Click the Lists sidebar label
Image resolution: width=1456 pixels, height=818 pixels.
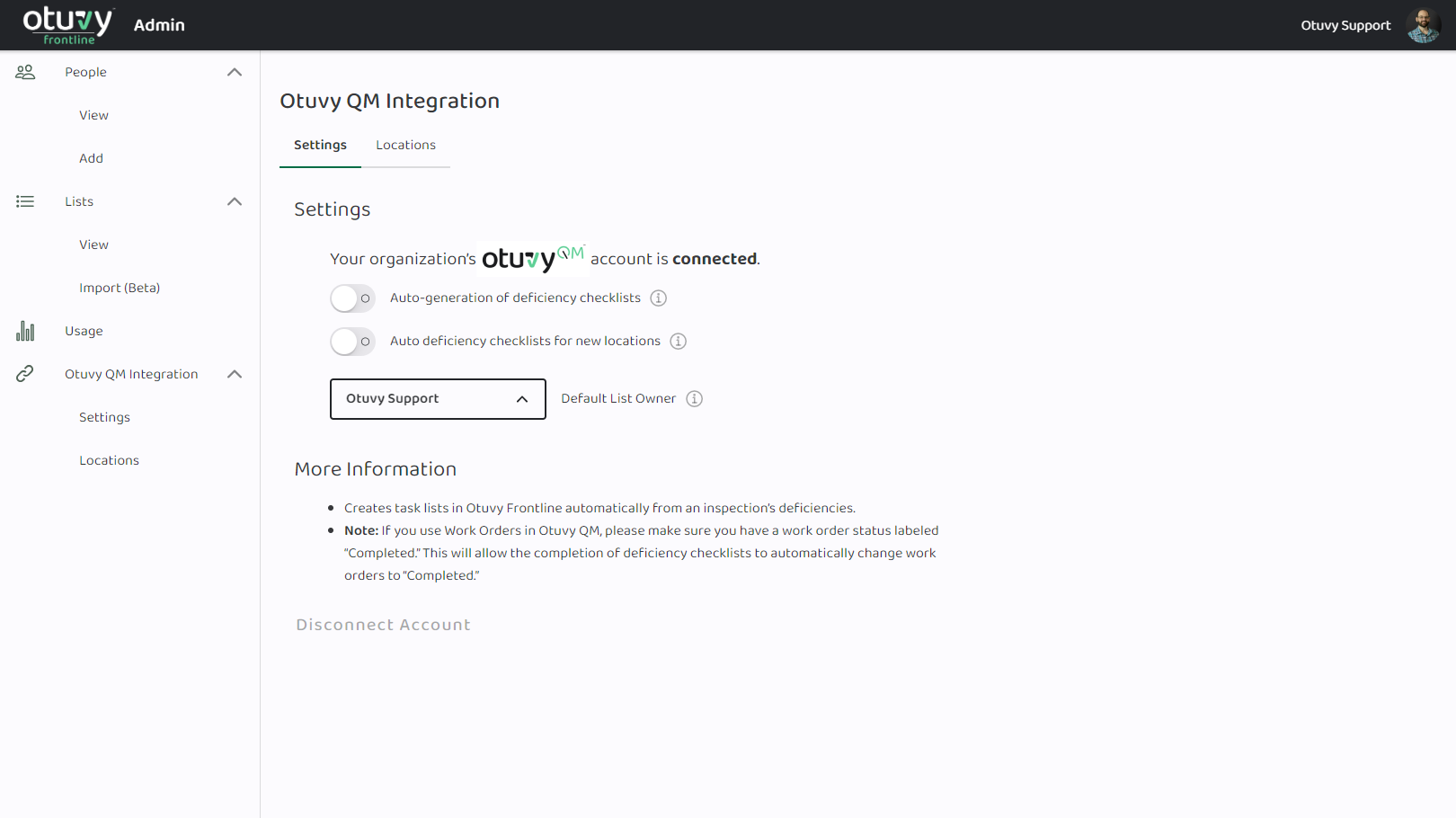pyautogui.click(x=79, y=201)
